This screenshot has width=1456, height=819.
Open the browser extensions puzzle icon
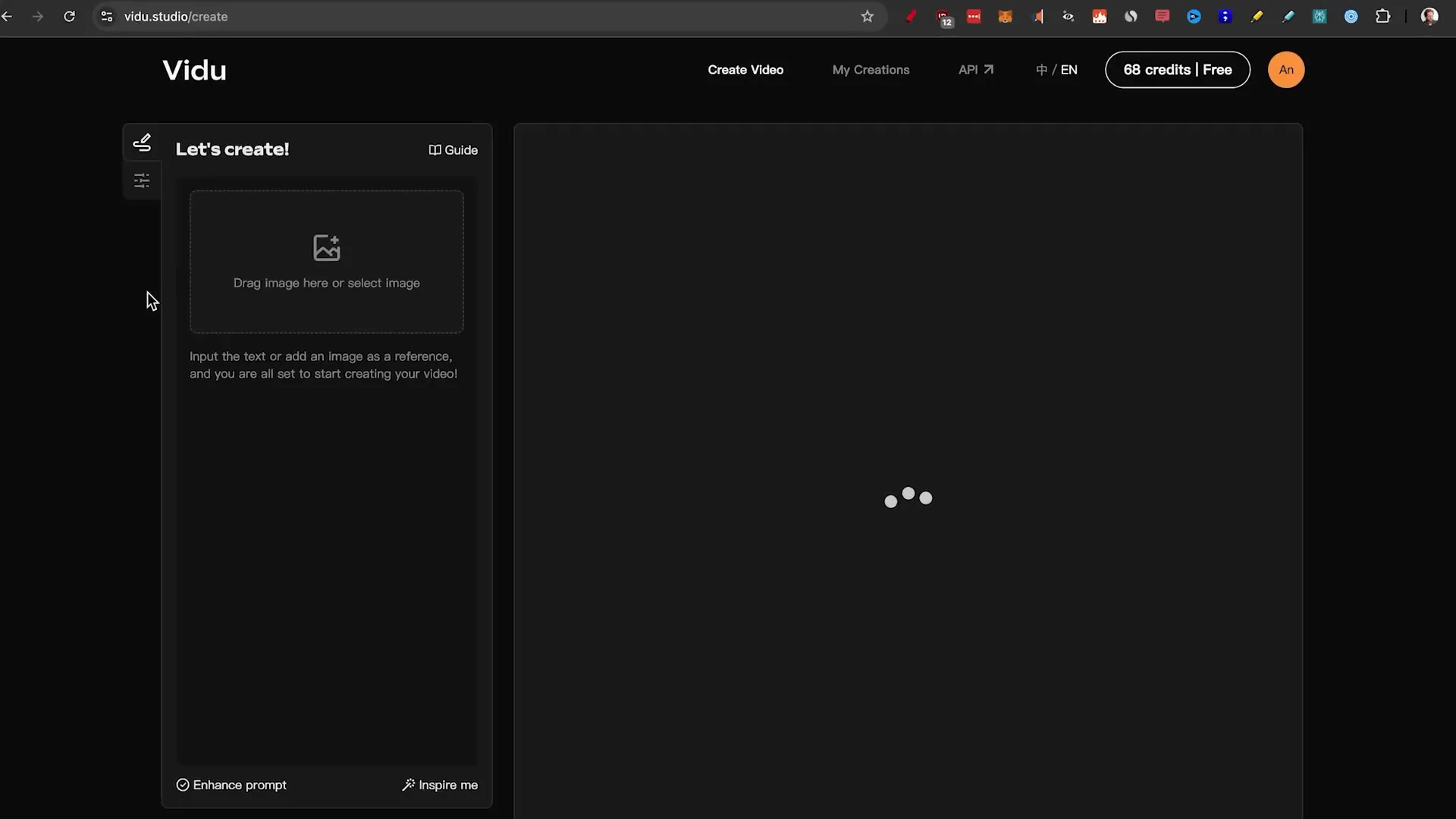click(x=1383, y=16)
